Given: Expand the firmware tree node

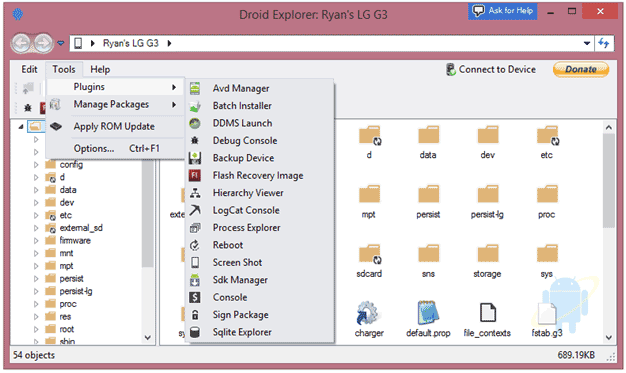Looking at the screenshot, I should [x=36, y=241].
